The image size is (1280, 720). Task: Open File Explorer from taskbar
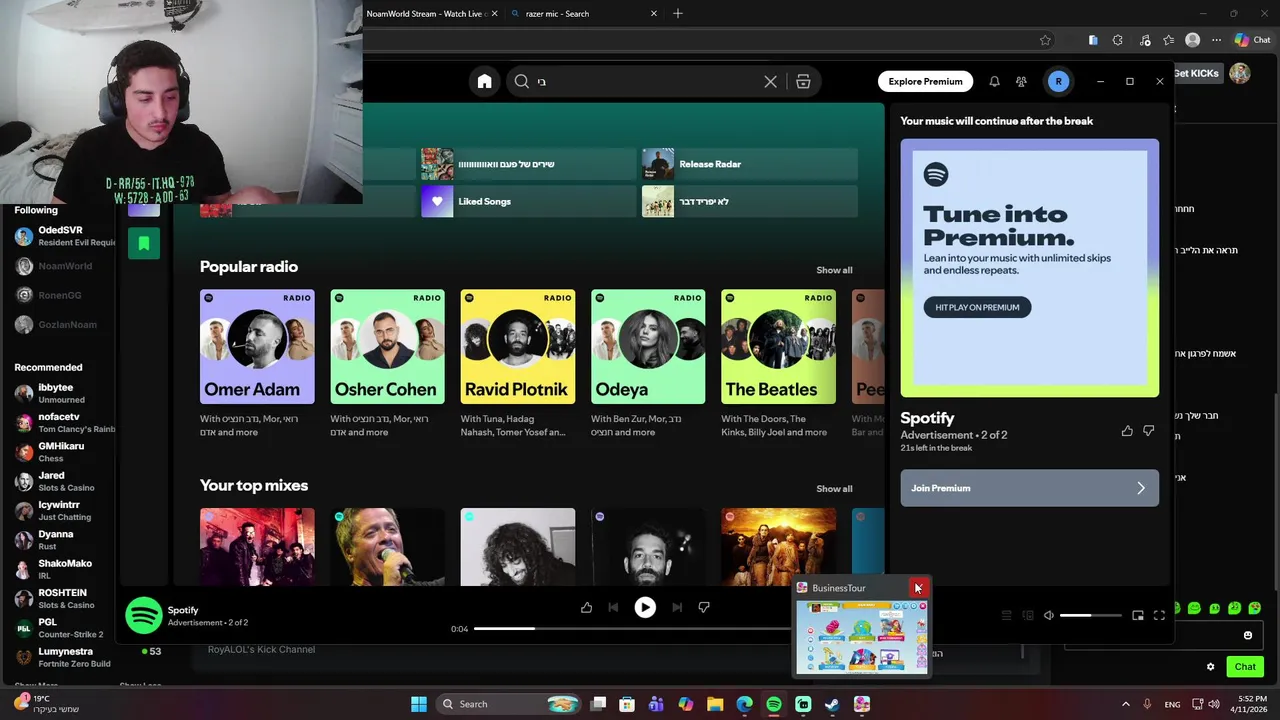pyautogui.click(x=715, y=704)
